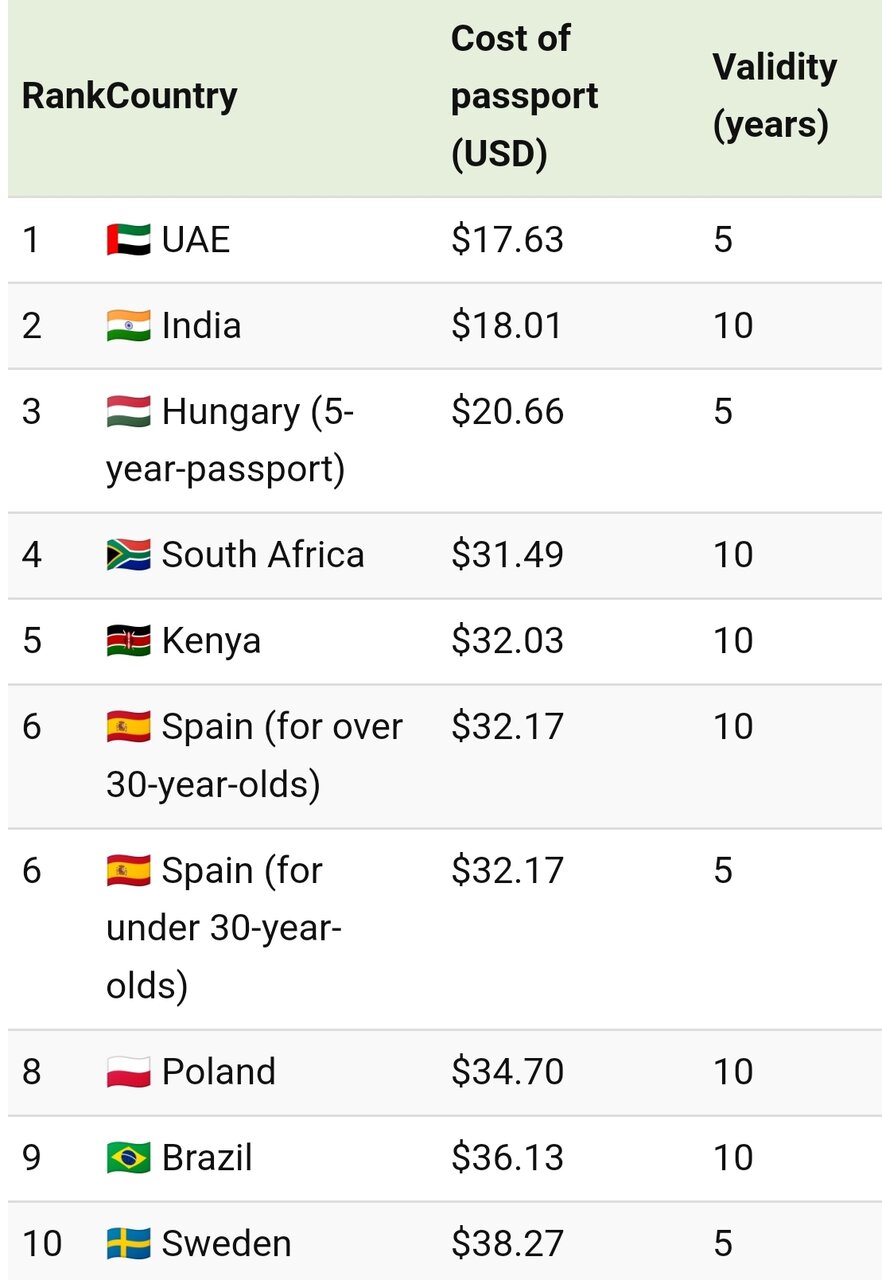The height and width of the screenshot is (1280, 882).
Task: Click the Cost of passport (USD) header
Action: [x=524, y=97]
